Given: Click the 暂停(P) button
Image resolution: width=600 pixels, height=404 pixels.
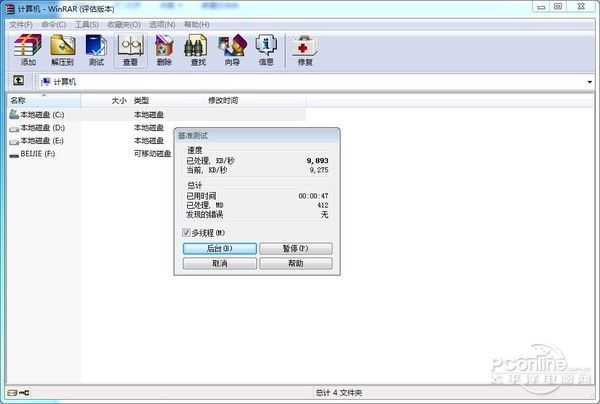Looking at the screenshot, I should point(296,248).
